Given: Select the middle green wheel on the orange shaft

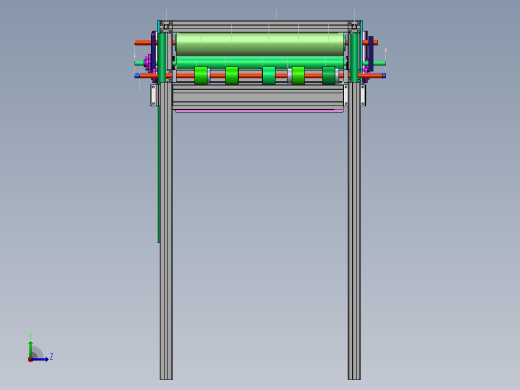Looking at the screenshot, I should (269, 75).
